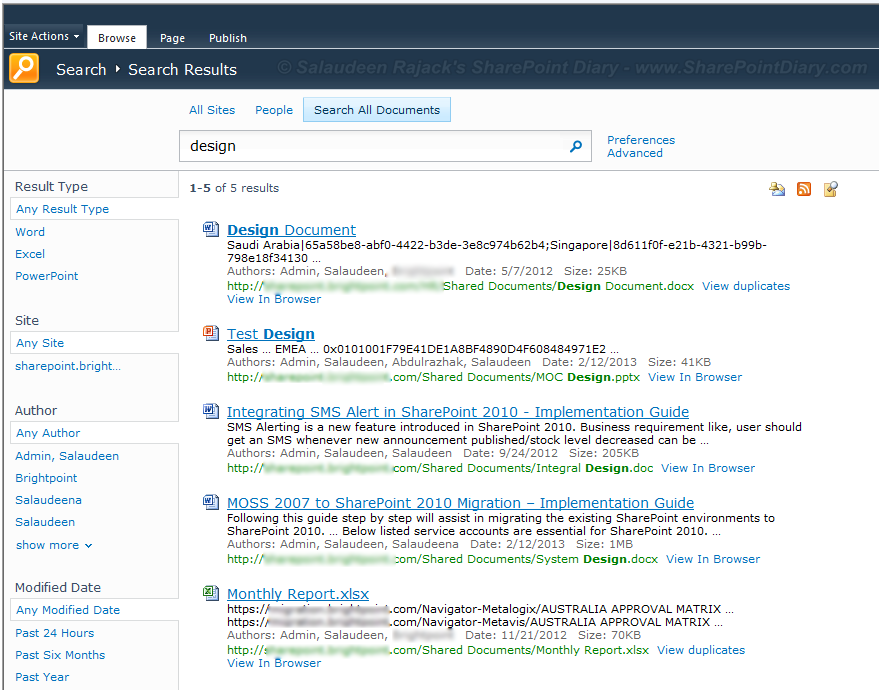Click View In Browser for Integral Design.doc
The image size is (879, 690).
pyautogui.click(x=707, y=467)
